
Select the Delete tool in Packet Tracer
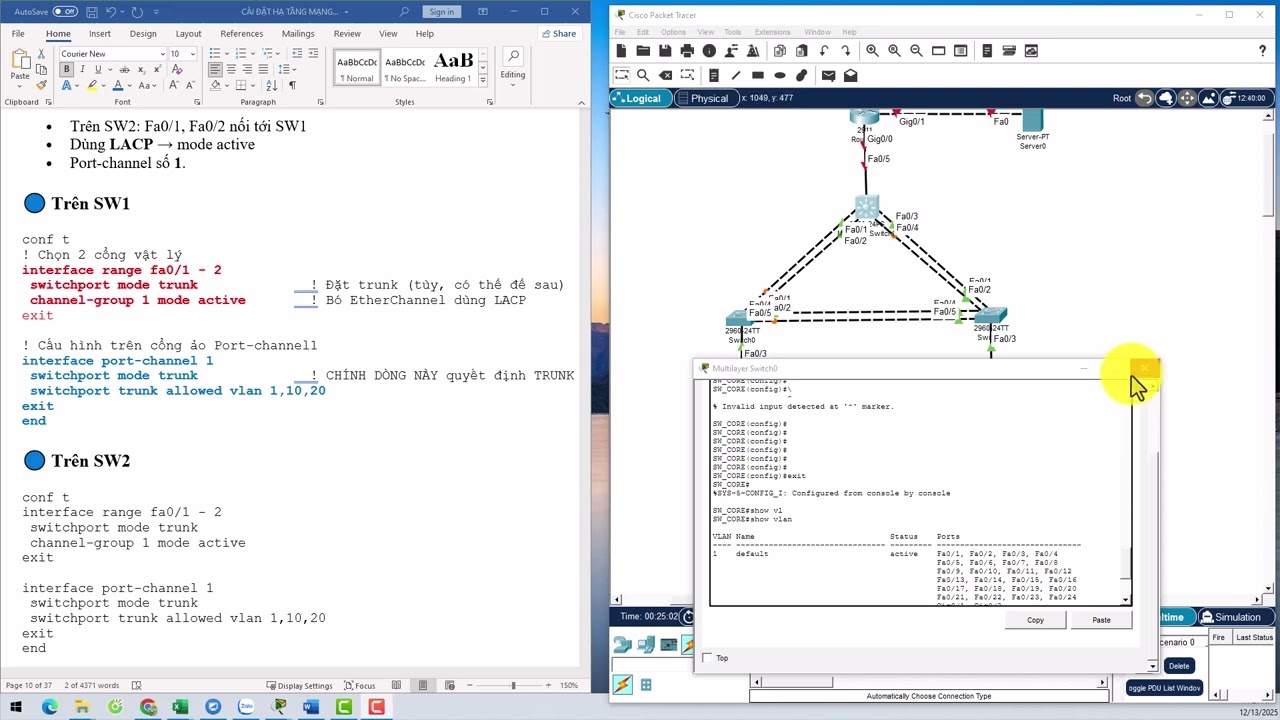pyautogui.click(x=665, y=75)
